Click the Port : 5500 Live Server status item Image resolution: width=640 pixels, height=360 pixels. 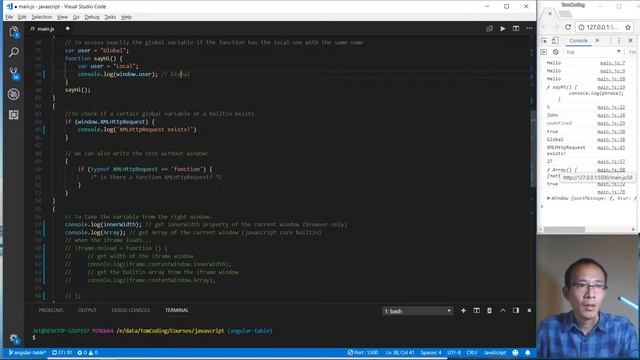[363, 353]
